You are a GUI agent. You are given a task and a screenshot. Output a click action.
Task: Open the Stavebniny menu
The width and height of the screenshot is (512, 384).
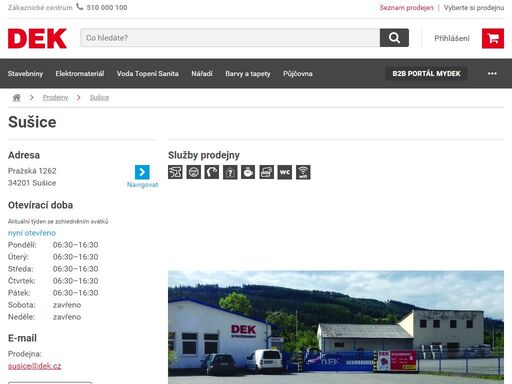[25, 74]
